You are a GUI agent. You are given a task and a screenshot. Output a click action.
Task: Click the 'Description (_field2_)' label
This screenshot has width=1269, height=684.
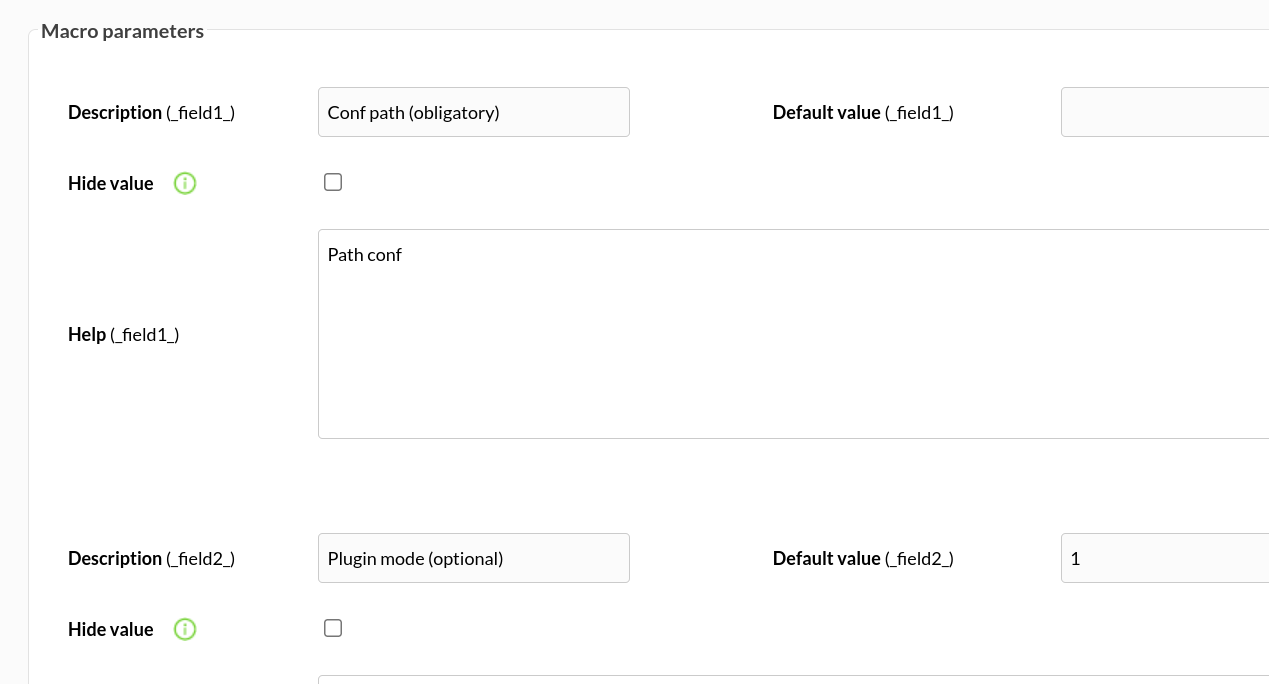pos(152,559)
